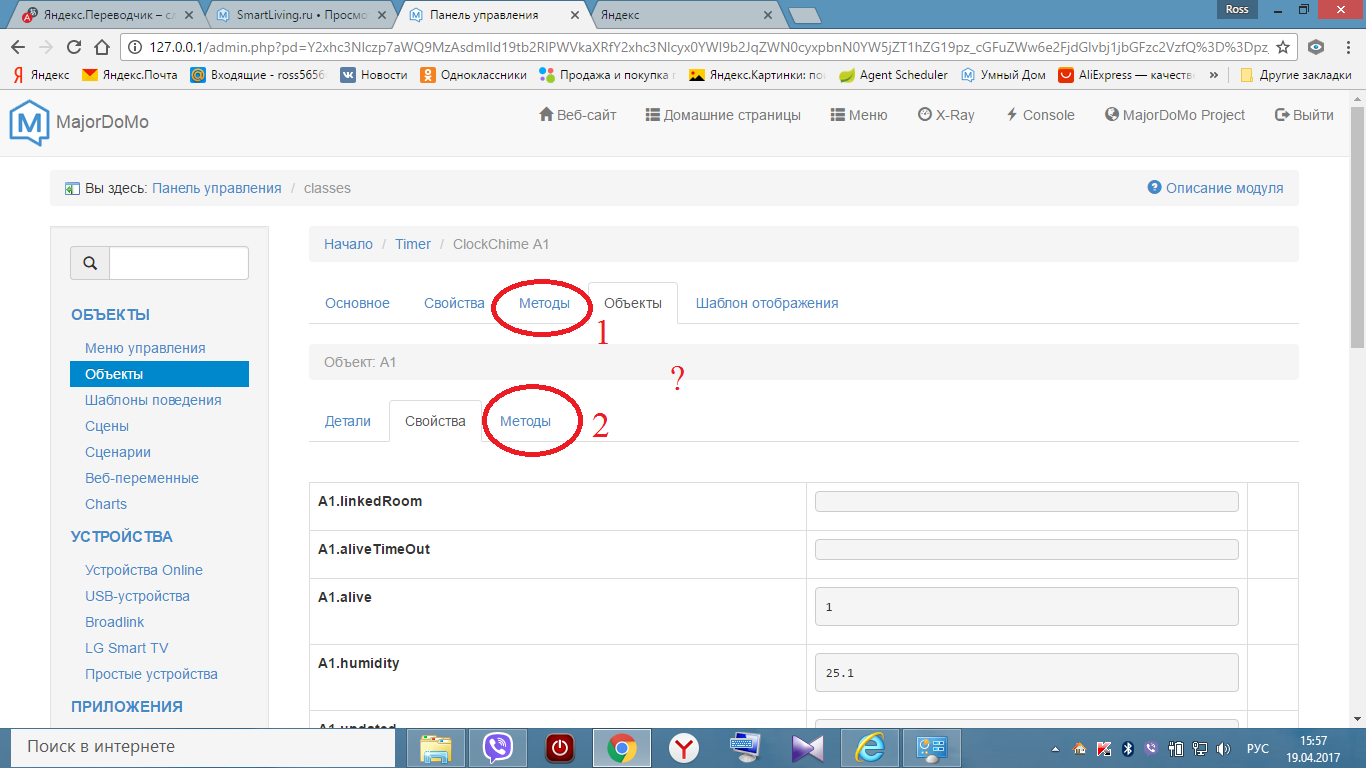Open the Умный Дом bookmark
The height and width of the screenshot is (768, 1366).
(1004, 75)
